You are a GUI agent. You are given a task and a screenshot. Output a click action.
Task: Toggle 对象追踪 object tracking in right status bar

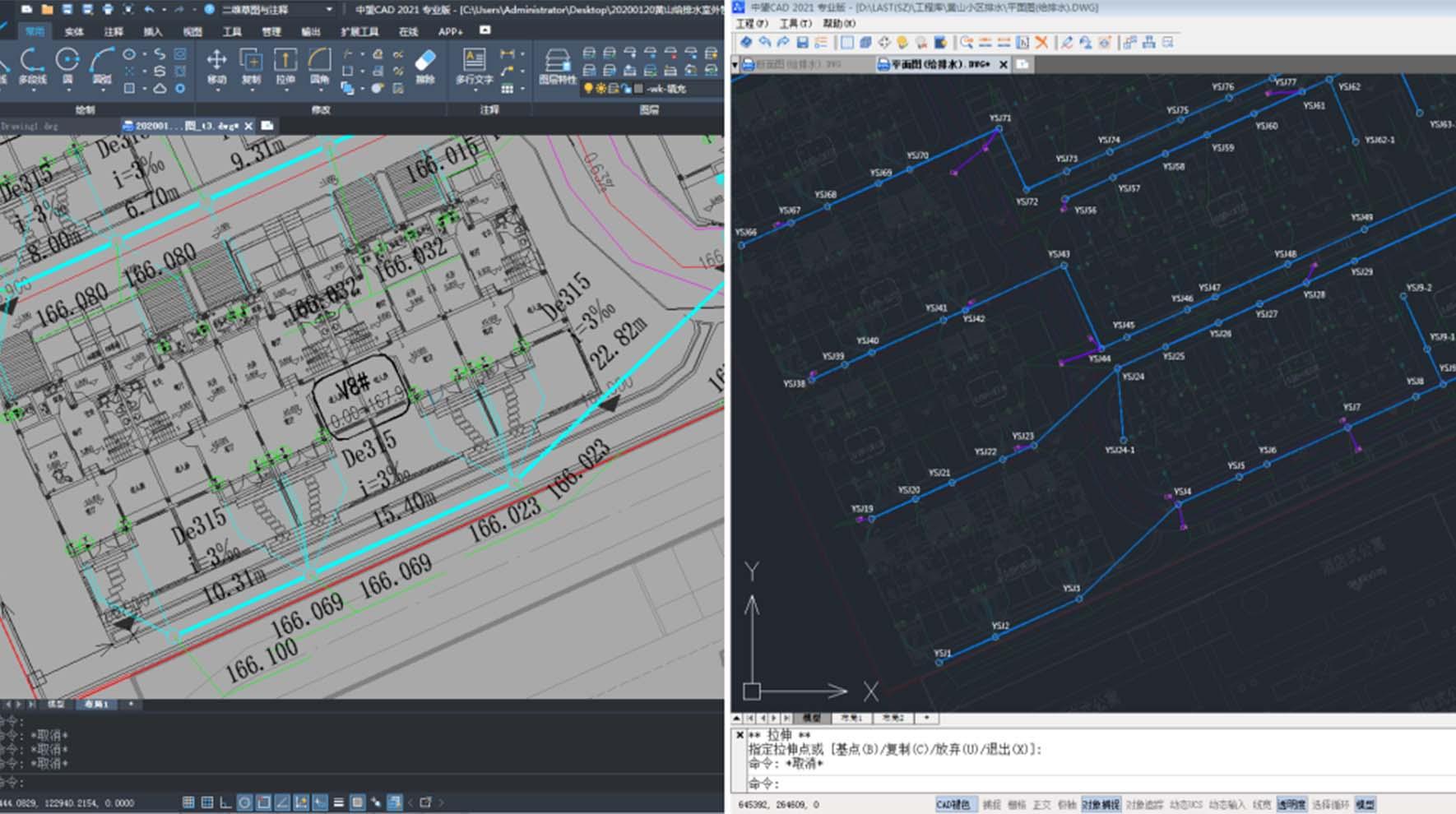point(1144,804)
